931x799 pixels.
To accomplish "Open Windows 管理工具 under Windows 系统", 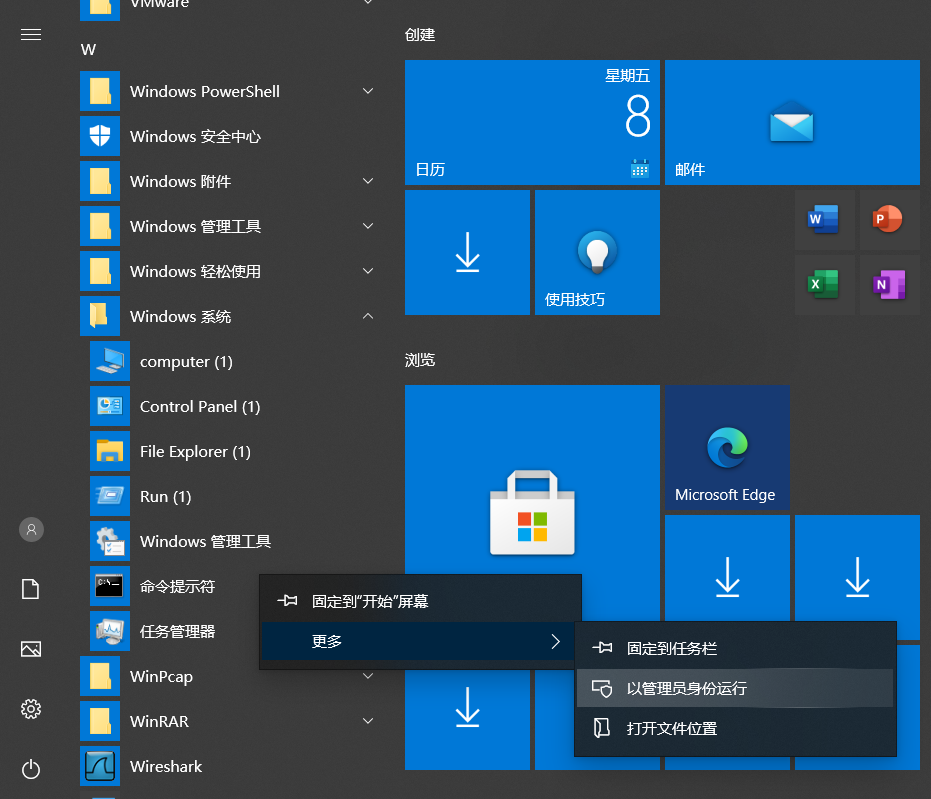I will pos(232,541).
